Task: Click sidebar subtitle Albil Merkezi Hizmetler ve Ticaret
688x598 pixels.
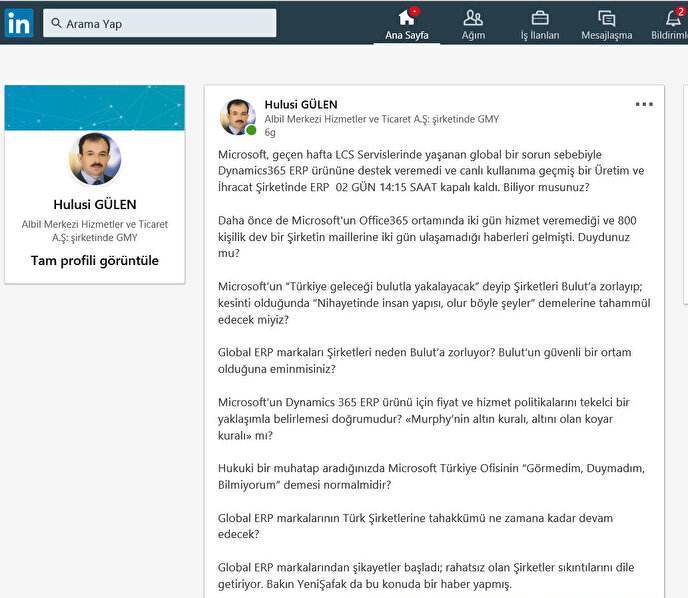Action: (95, 231)
